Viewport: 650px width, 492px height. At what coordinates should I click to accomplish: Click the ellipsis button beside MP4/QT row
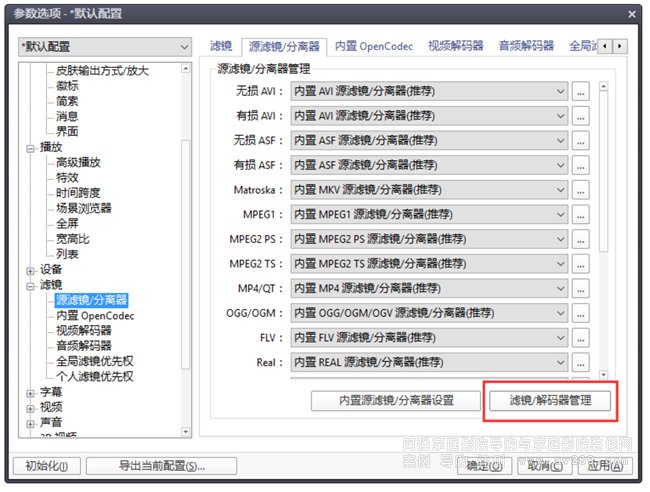[x=581, y=288]
